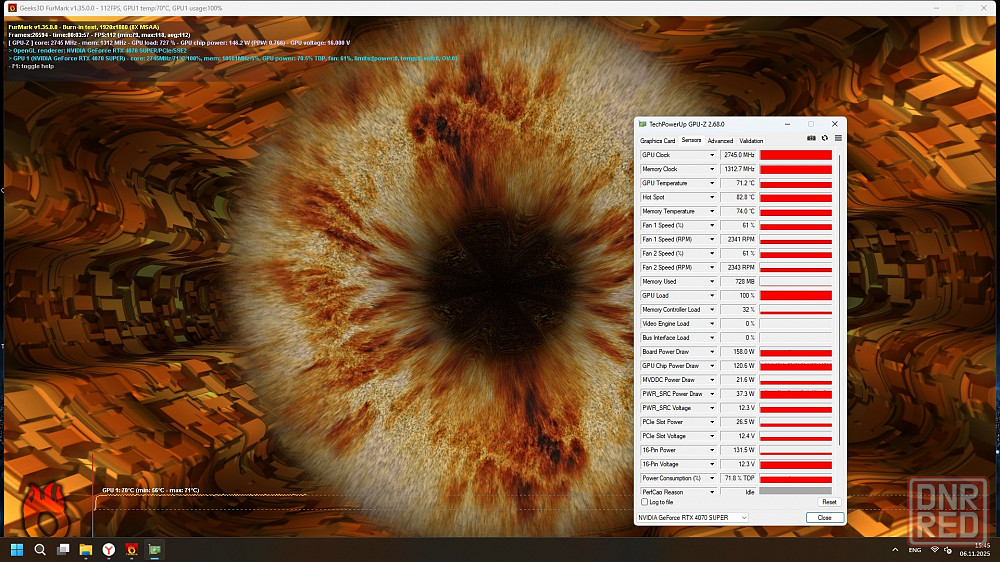Expand the GPU Clock sensor dropdown

click(x=712, y=155)
